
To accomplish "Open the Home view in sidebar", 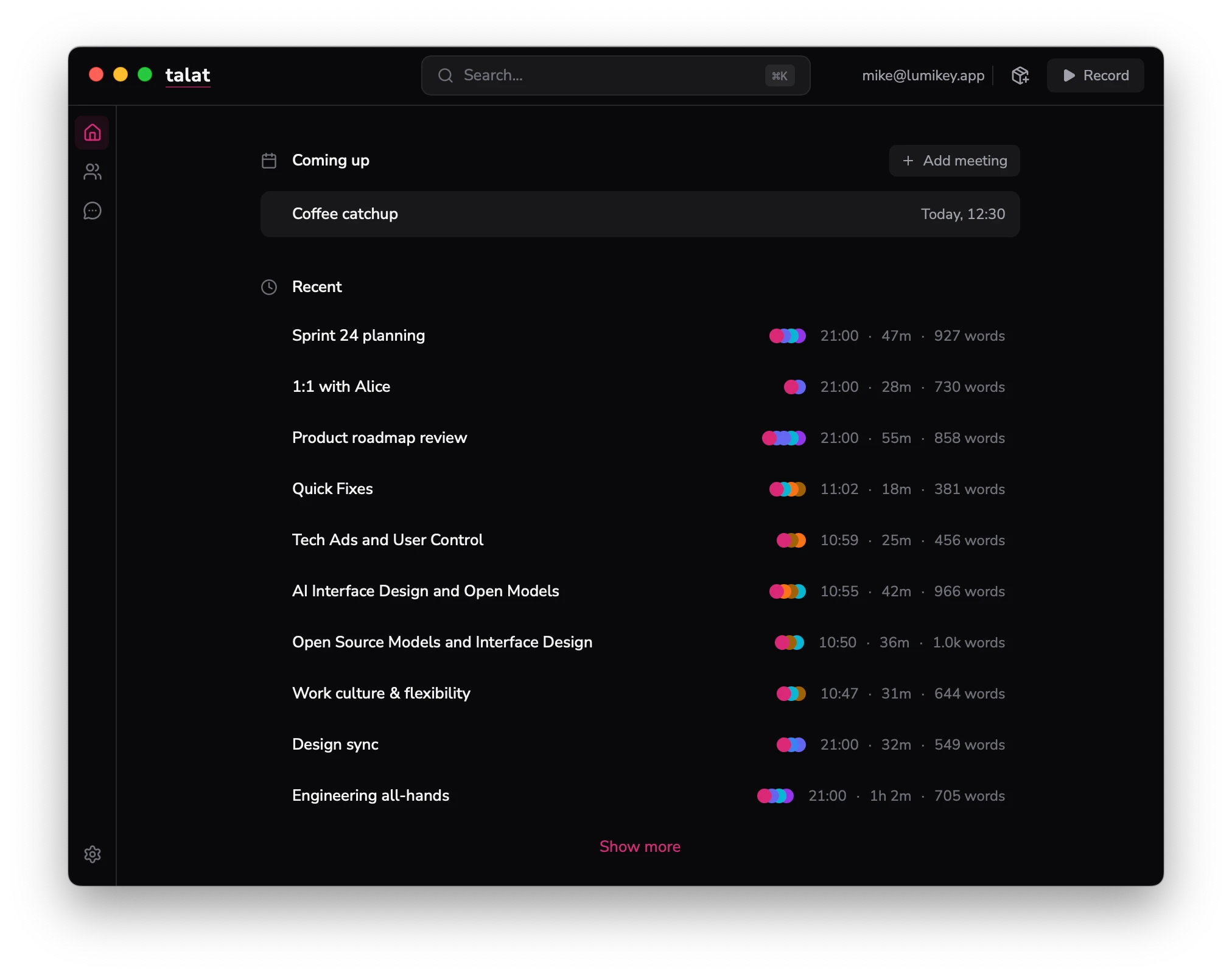I will 92,133.
